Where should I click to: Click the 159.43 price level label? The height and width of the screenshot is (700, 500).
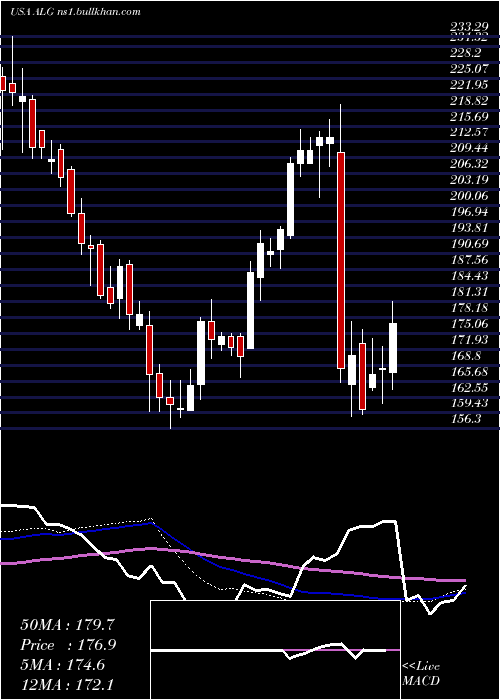[x=469, y=403]
